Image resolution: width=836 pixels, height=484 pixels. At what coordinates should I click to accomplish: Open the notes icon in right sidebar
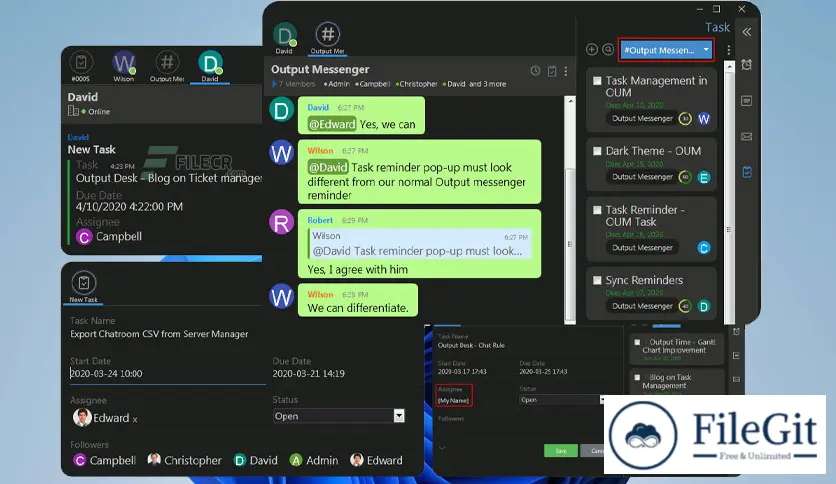(746, 101)
